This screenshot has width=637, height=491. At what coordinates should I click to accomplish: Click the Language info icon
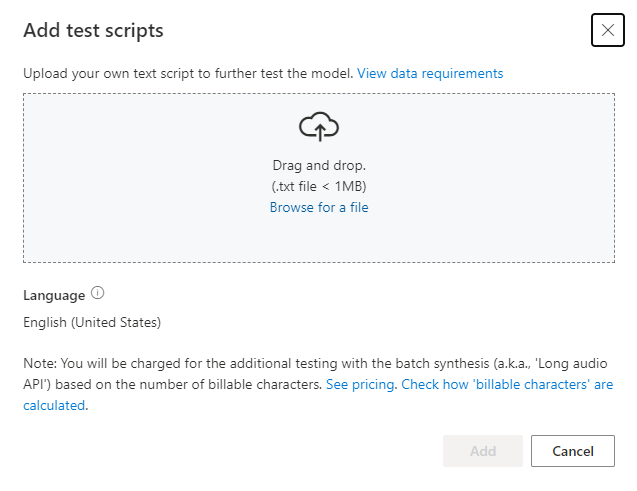pyautogui.click(x=98, y=294)
